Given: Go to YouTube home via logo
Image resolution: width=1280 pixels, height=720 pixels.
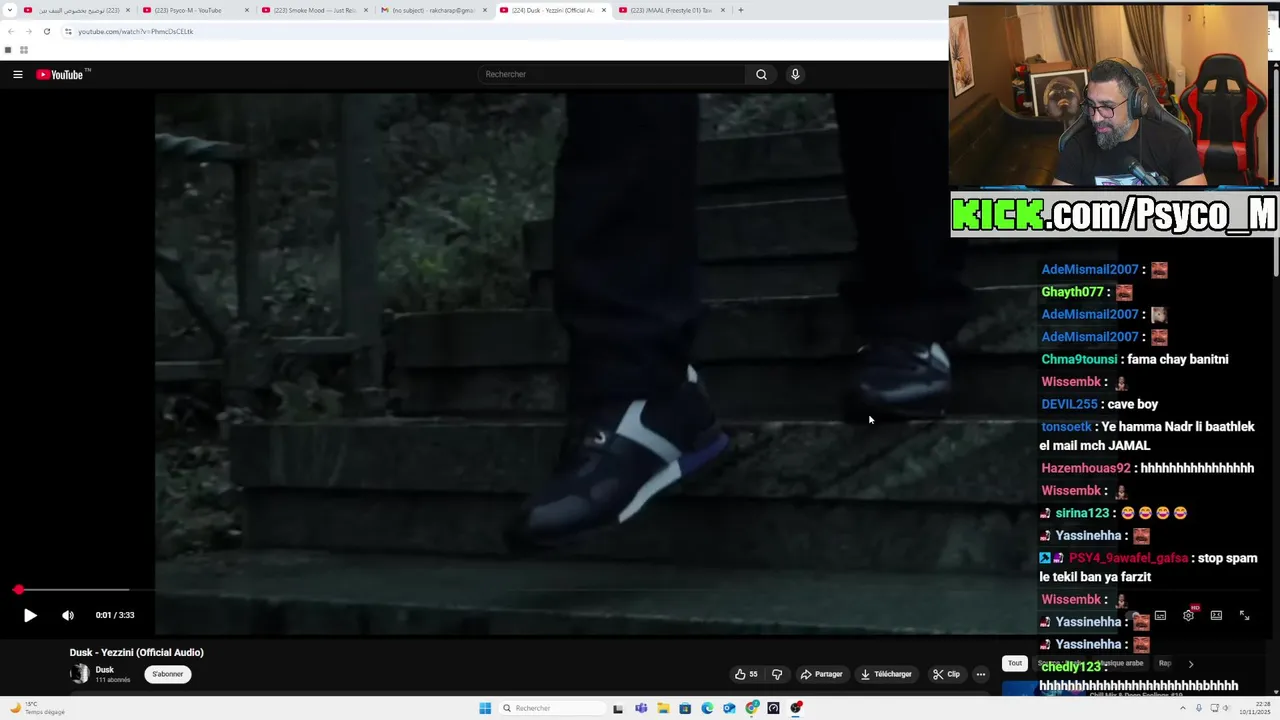Looking at the screenshot, I should click(63, 74).
